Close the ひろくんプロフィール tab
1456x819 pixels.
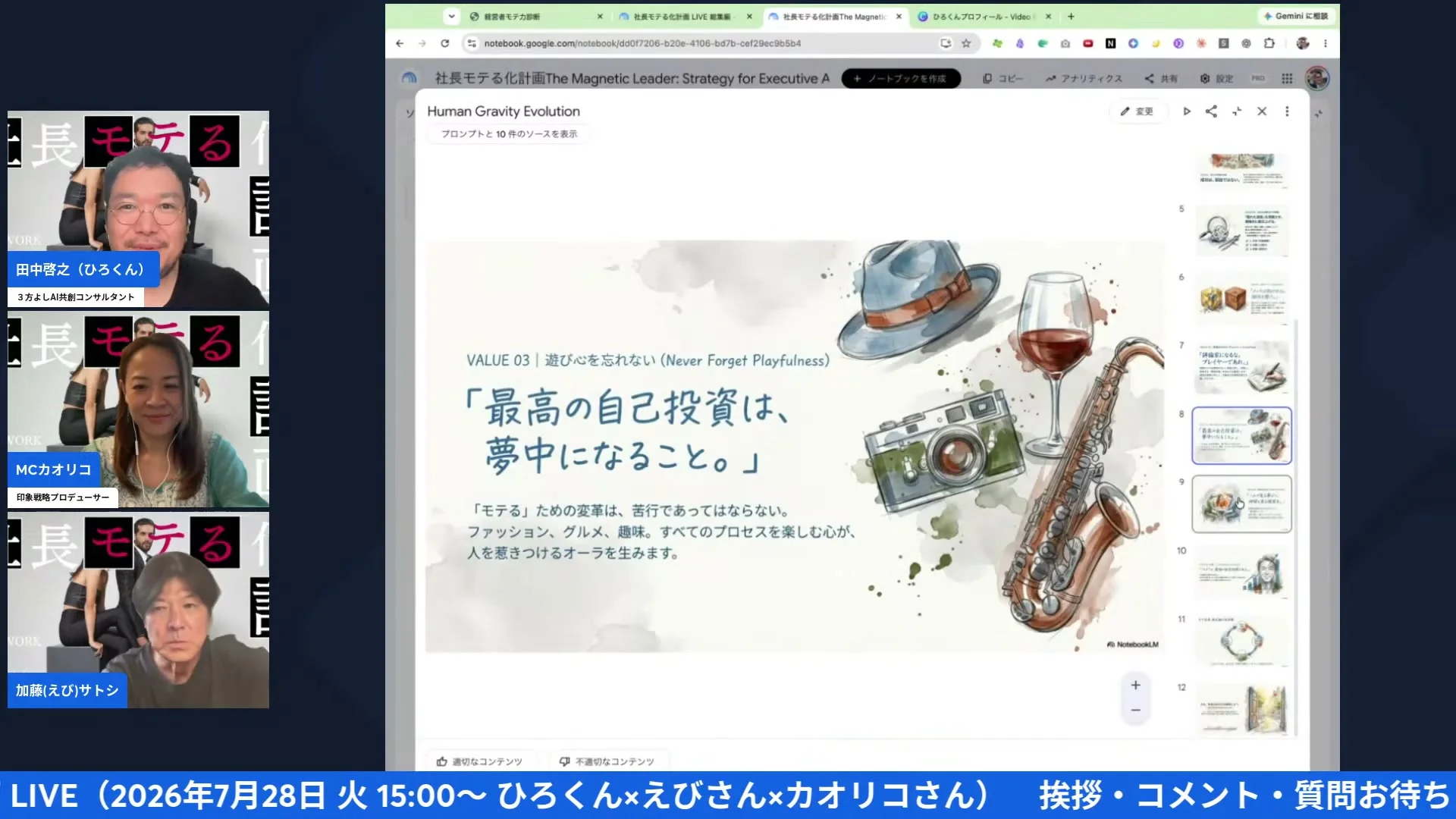coord(1049,16)
